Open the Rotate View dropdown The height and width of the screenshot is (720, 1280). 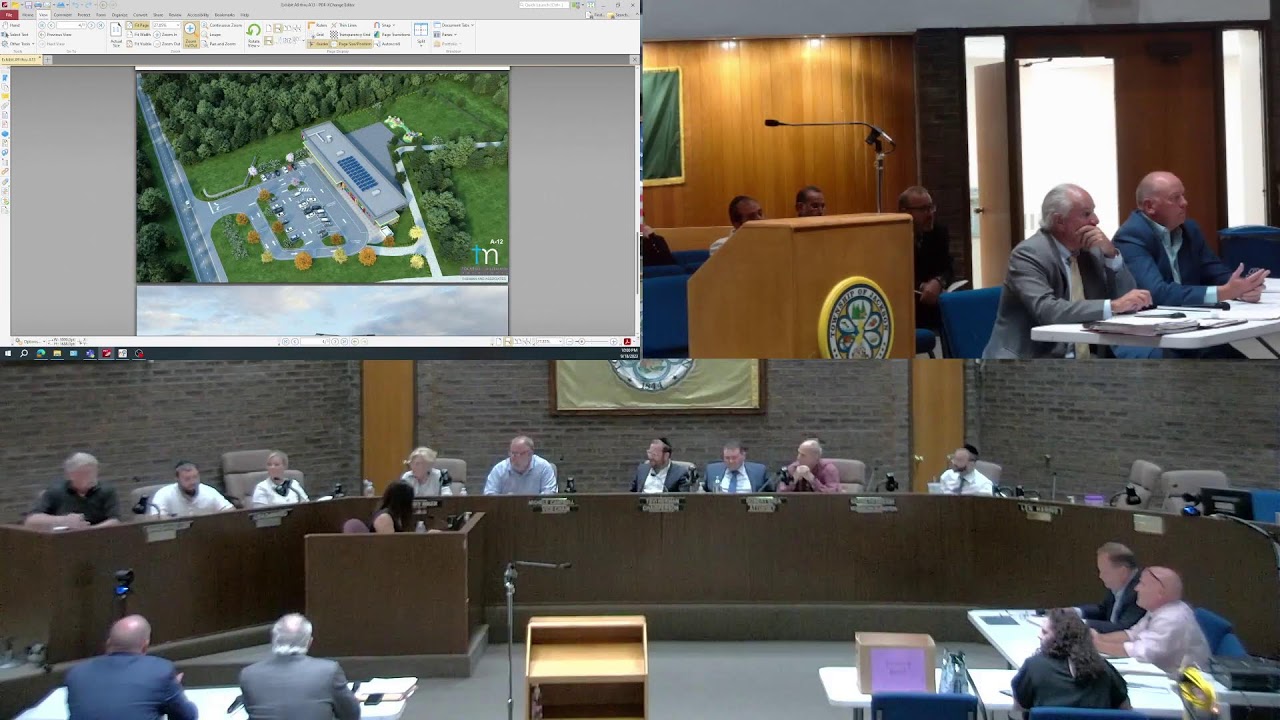tap(253, 35)
